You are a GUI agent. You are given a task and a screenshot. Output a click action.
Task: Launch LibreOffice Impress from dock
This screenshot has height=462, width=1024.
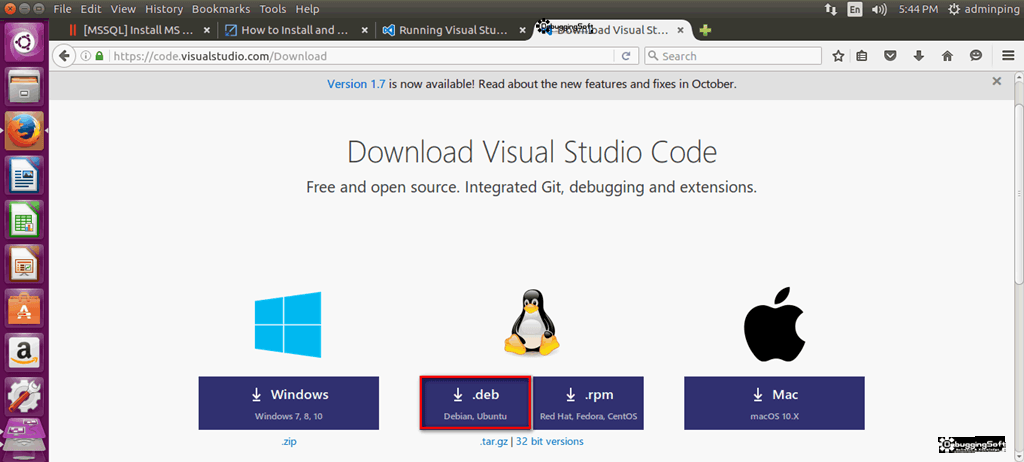click(24, 263)
